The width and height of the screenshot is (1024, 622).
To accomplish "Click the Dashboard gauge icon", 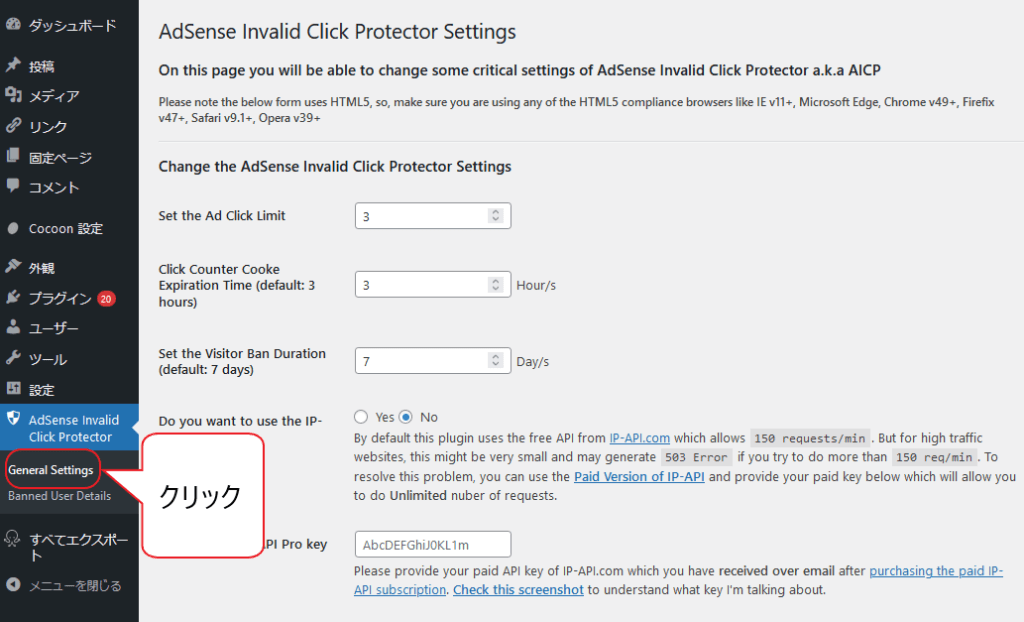I will [13, 25].
